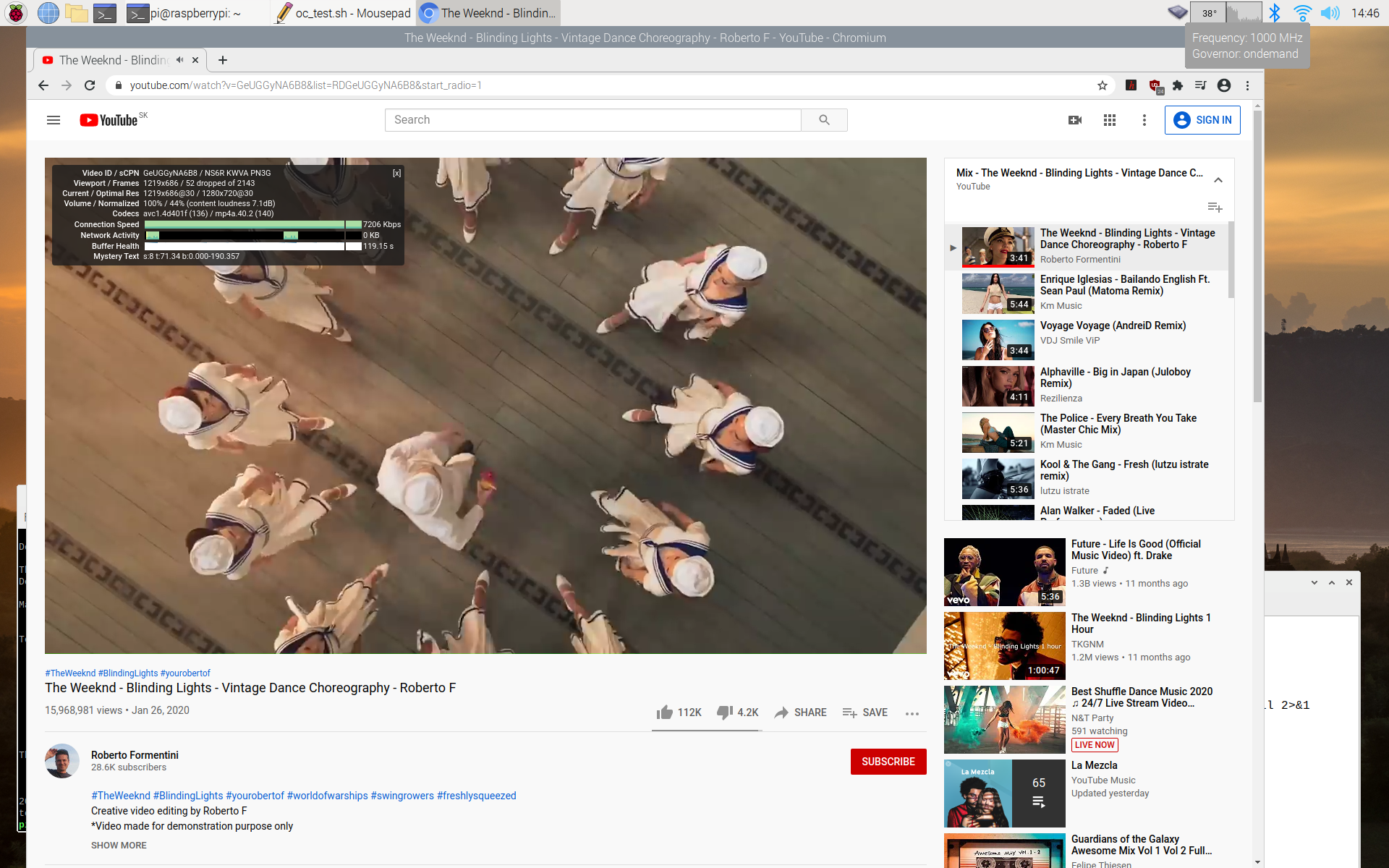Viewport: 1389px width, 868px height.
Task: Click the search magnifier button
Action: coord(824,120)
